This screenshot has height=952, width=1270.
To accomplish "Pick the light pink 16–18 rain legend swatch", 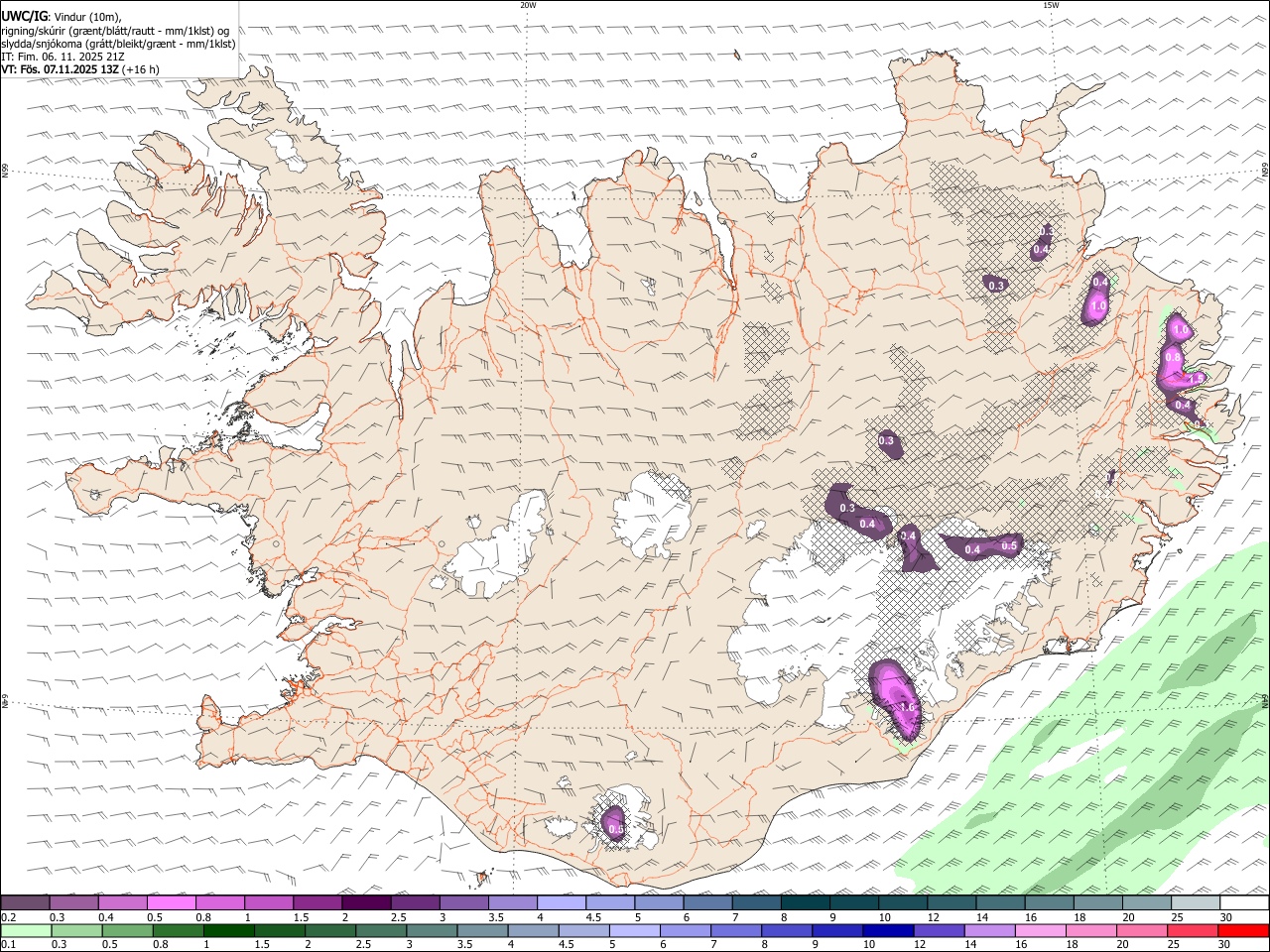I will (1040, 930).
